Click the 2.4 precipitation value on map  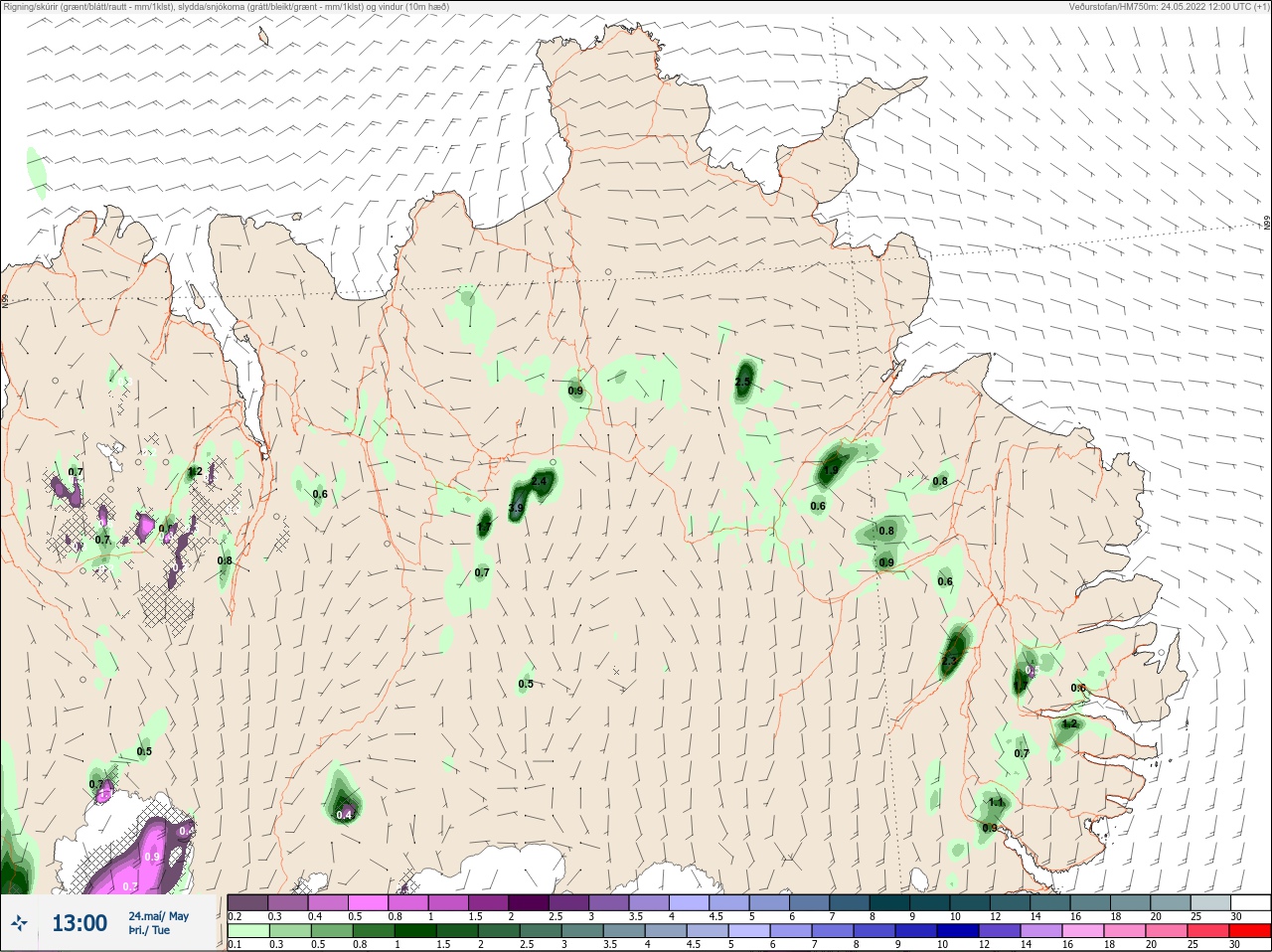click(540, 481)
